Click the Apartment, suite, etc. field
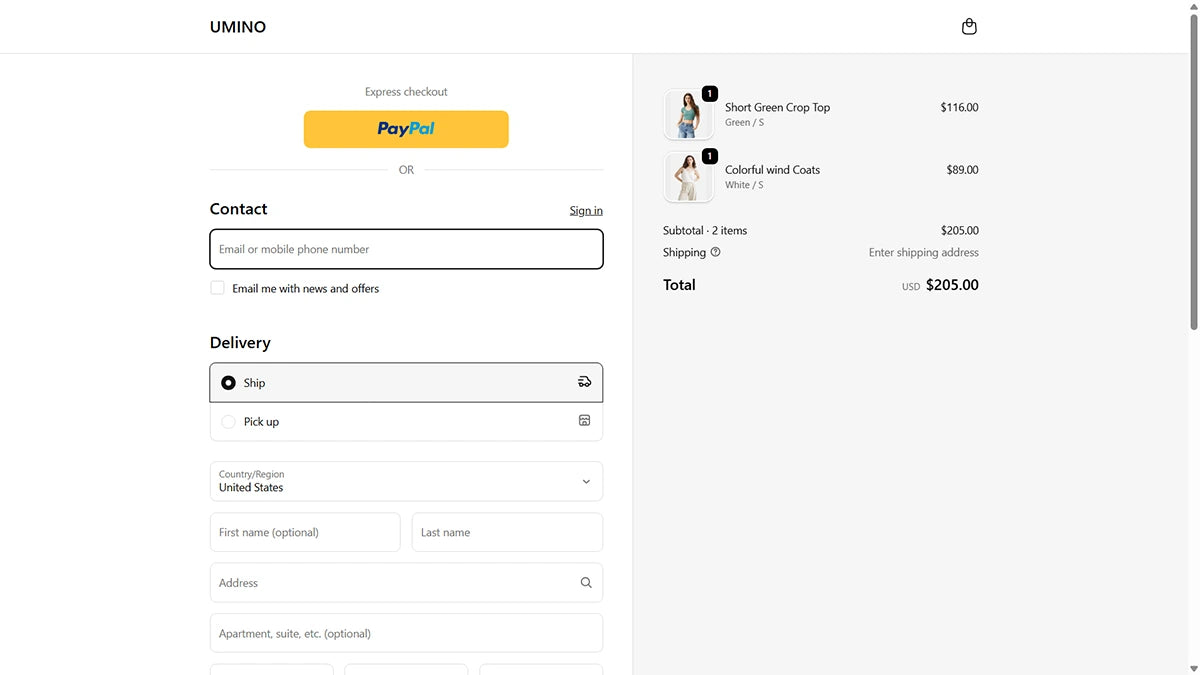The image size is (1200, 675). pos(406,633)
